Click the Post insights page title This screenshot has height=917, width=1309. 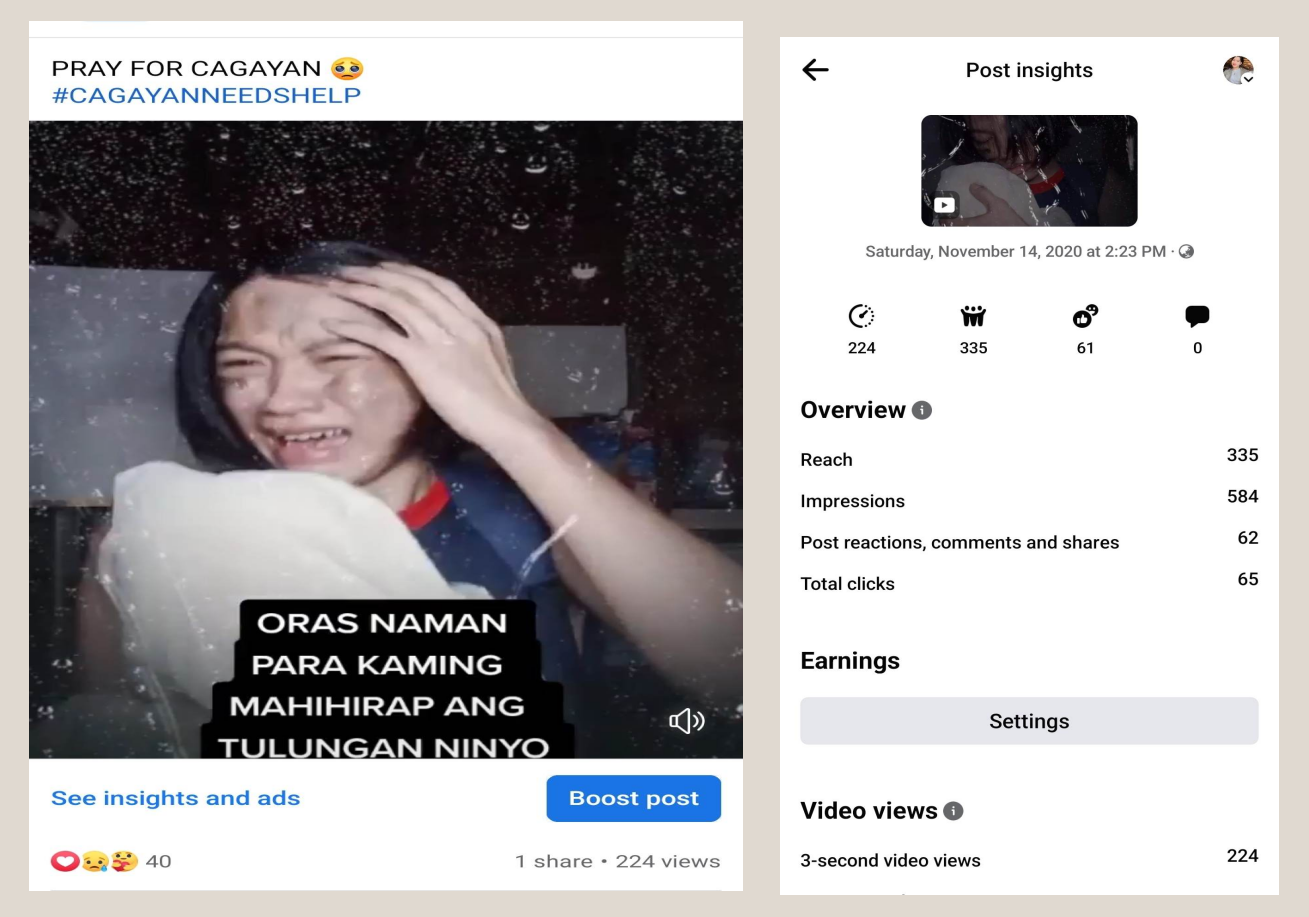[x=1029, y=70]
